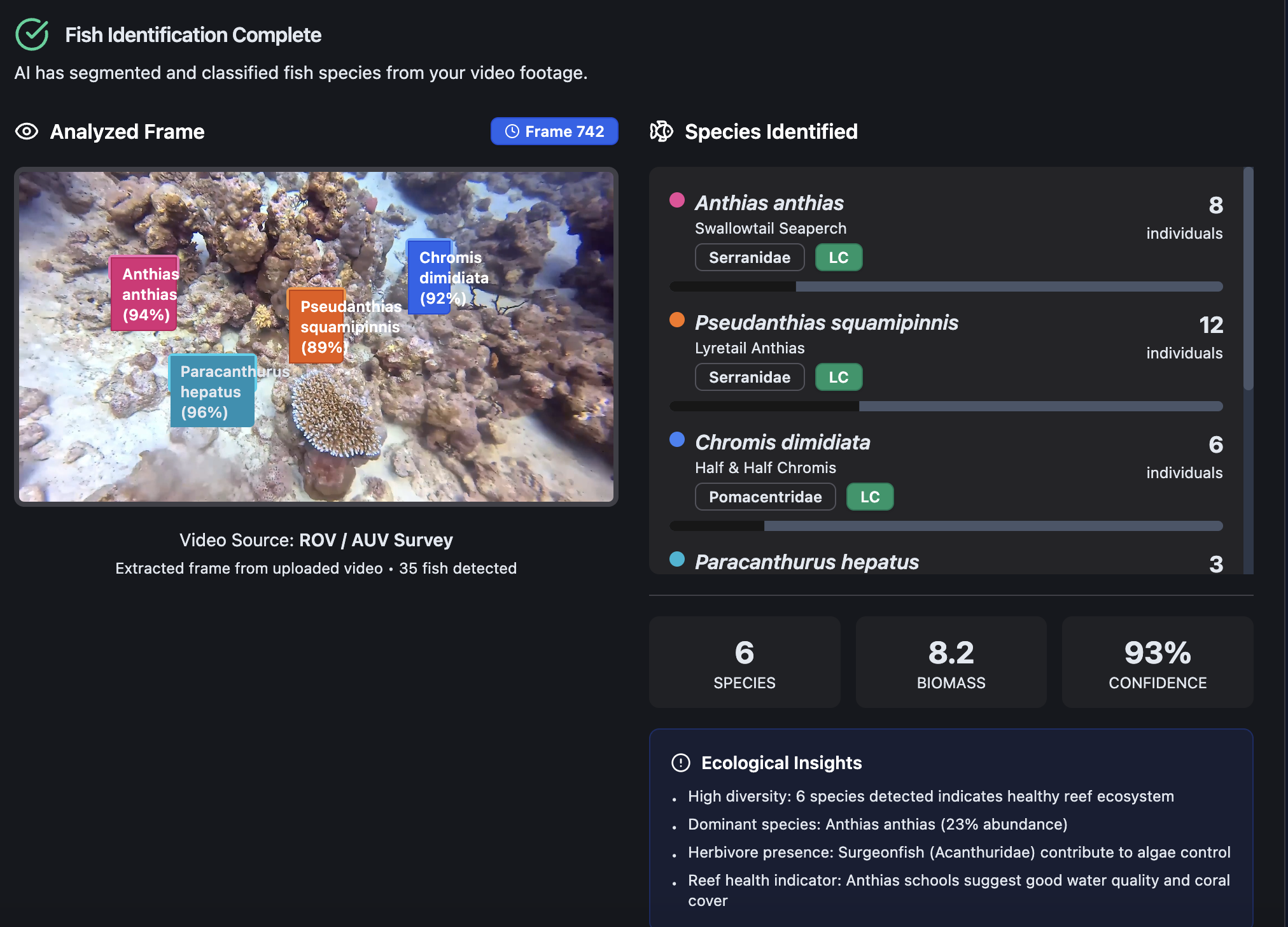Screen dimensions: 1288x927
Task: Click the orange dot for Pseudanthias squamipinnis
Action: coord(676,321)
